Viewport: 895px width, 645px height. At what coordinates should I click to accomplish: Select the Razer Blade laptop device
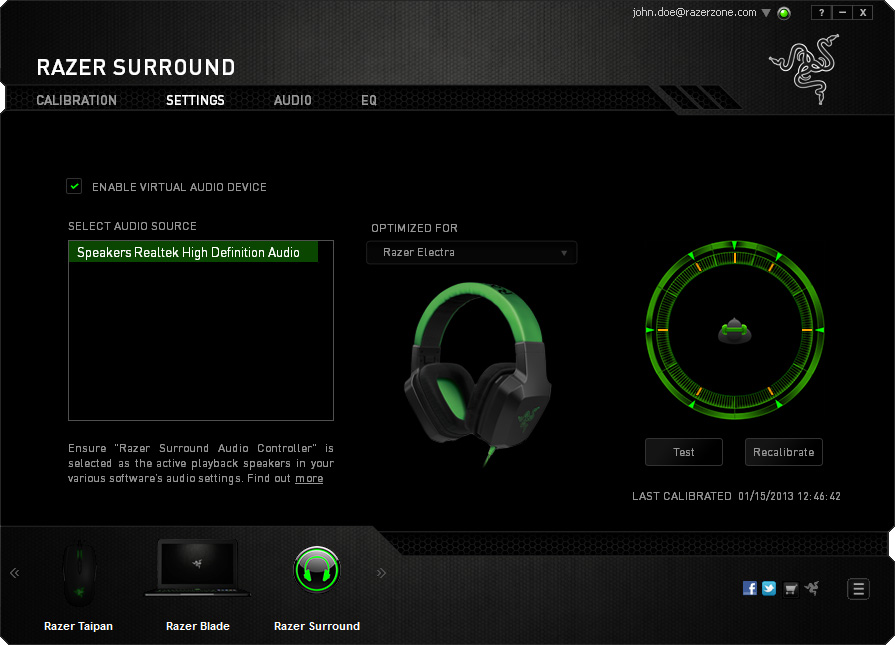[197, 570]
